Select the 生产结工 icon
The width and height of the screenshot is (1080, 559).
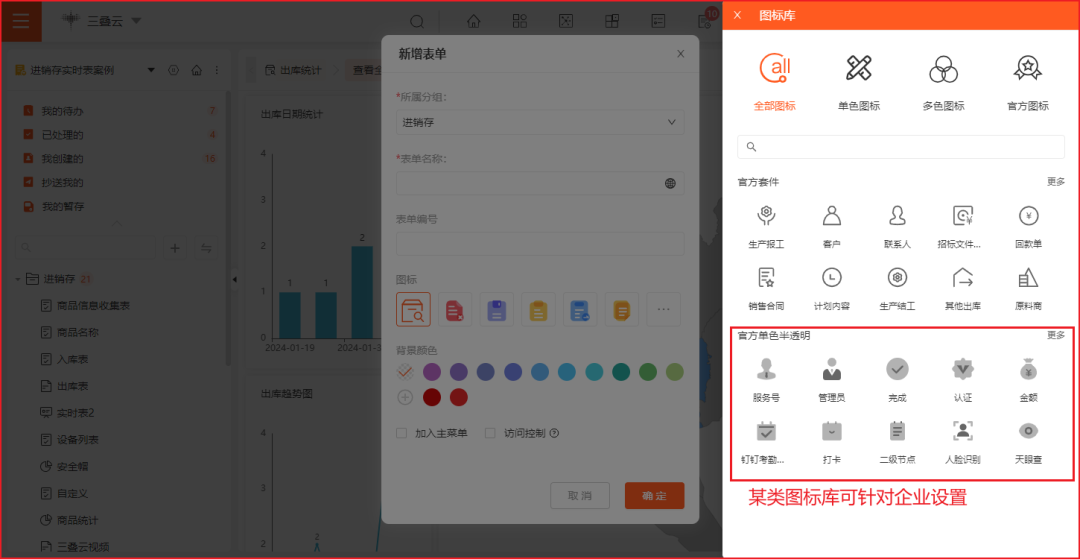[x=897, y=277]
